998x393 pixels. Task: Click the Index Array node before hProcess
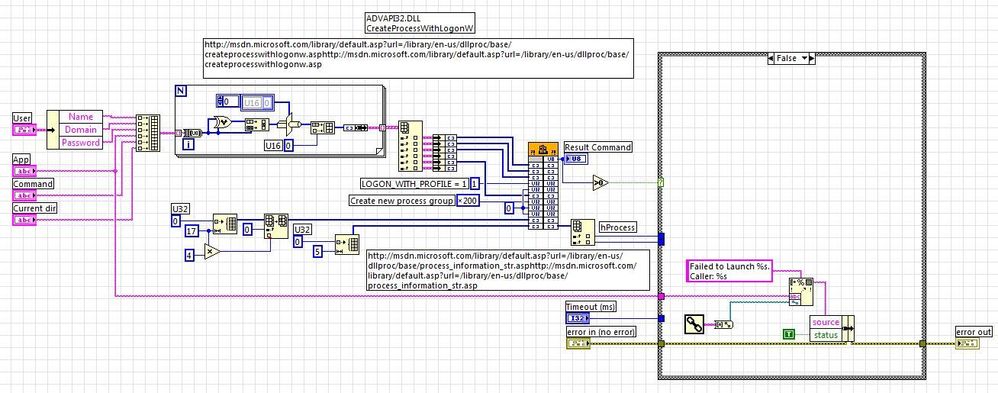tap(582, 232)
